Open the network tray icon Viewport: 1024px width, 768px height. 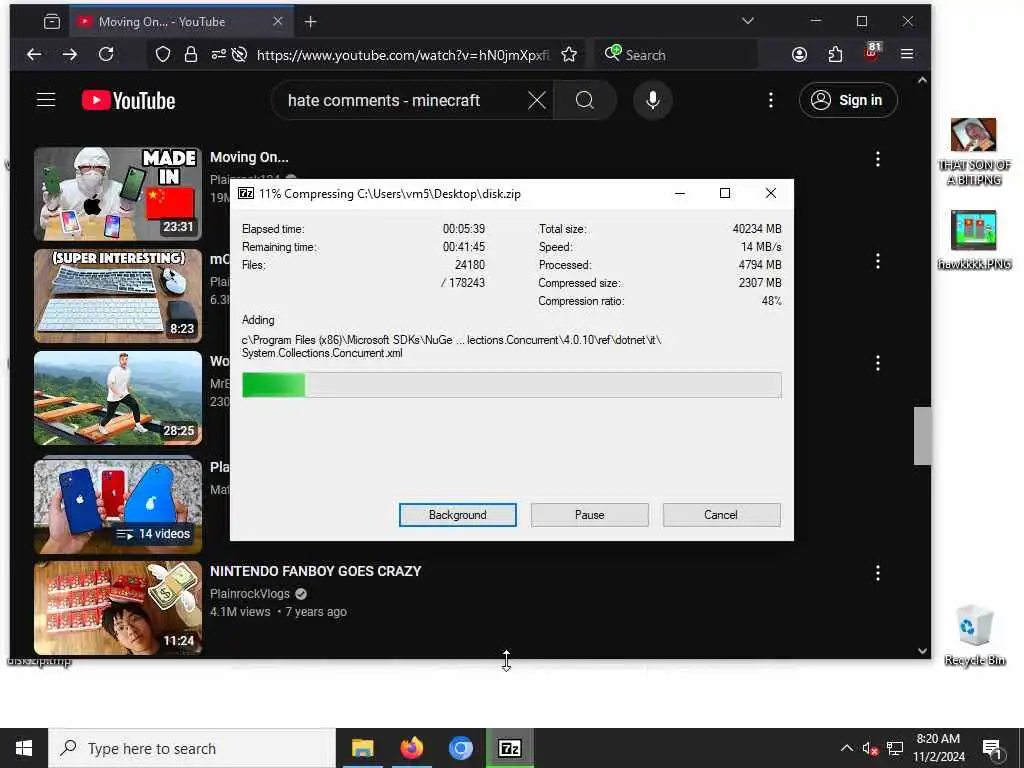[x=895, y=748]
